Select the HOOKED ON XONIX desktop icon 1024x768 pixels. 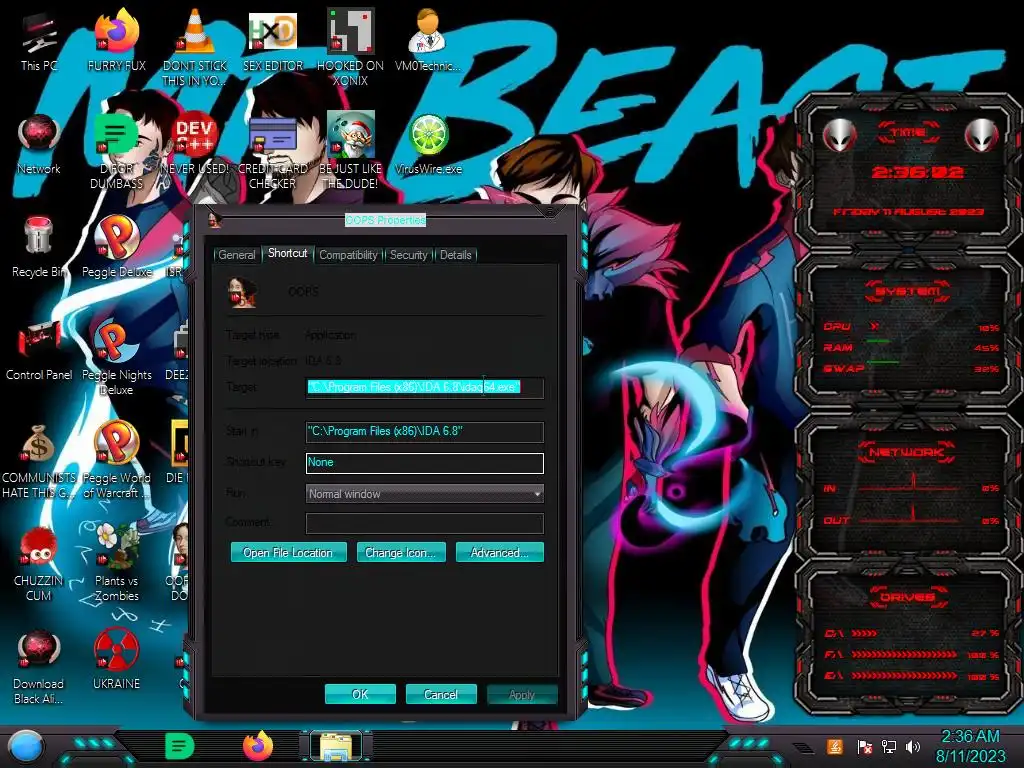click(350, 47)
